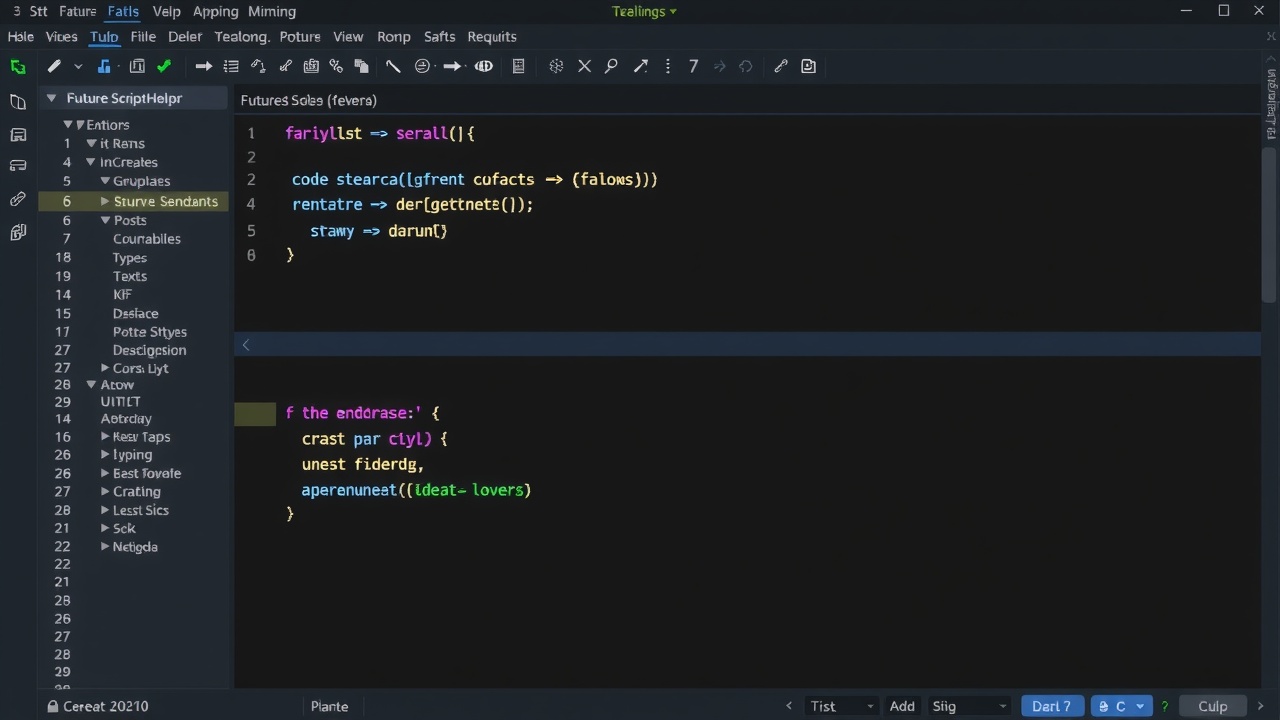Select the Countables tree item
Screen dimensions: 1280x720
(147, 239)
